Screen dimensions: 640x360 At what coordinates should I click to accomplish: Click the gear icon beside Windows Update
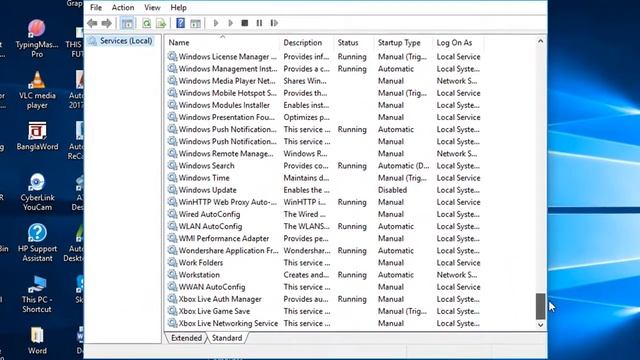click(172, 190)
